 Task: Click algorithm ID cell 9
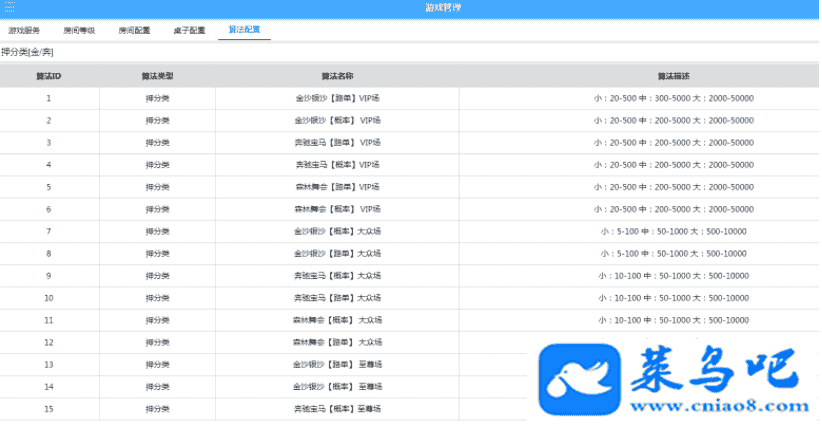click(x=49, y=276)
